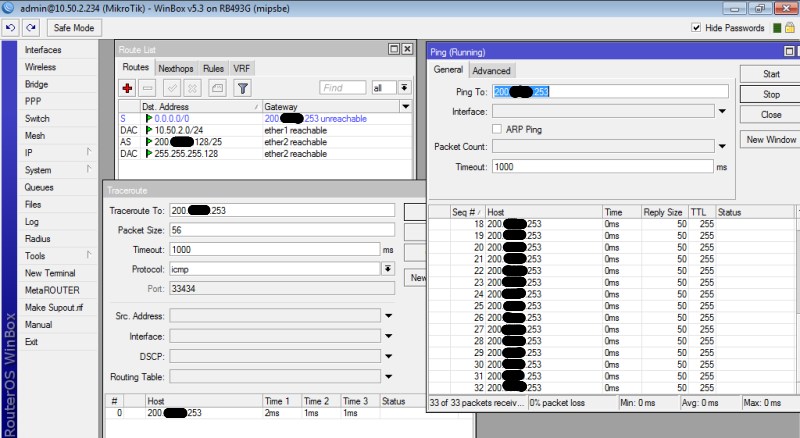Enable route using the checkmark icon

(x=172, y=88)
